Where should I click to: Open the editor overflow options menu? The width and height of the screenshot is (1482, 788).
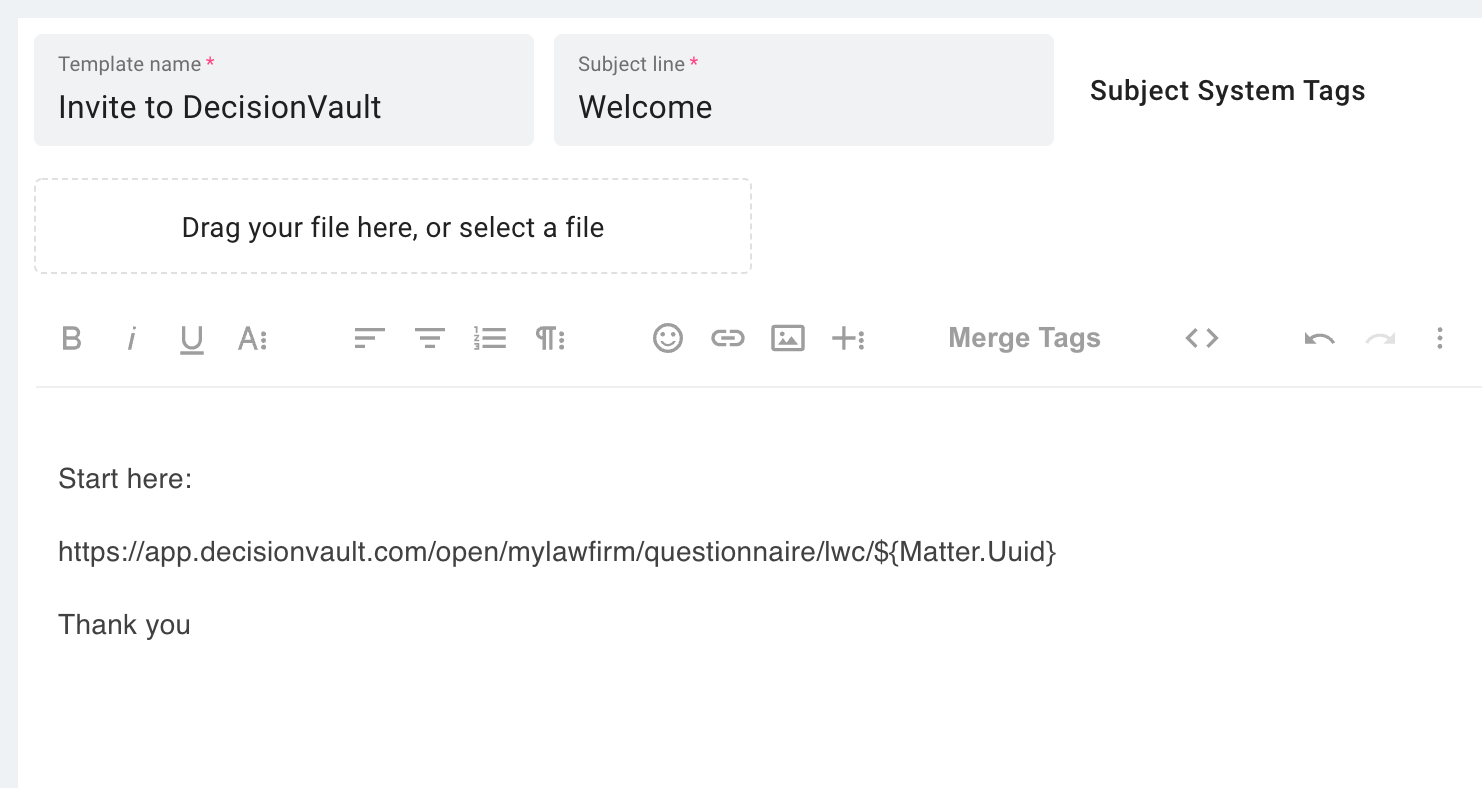point(1440,338)
